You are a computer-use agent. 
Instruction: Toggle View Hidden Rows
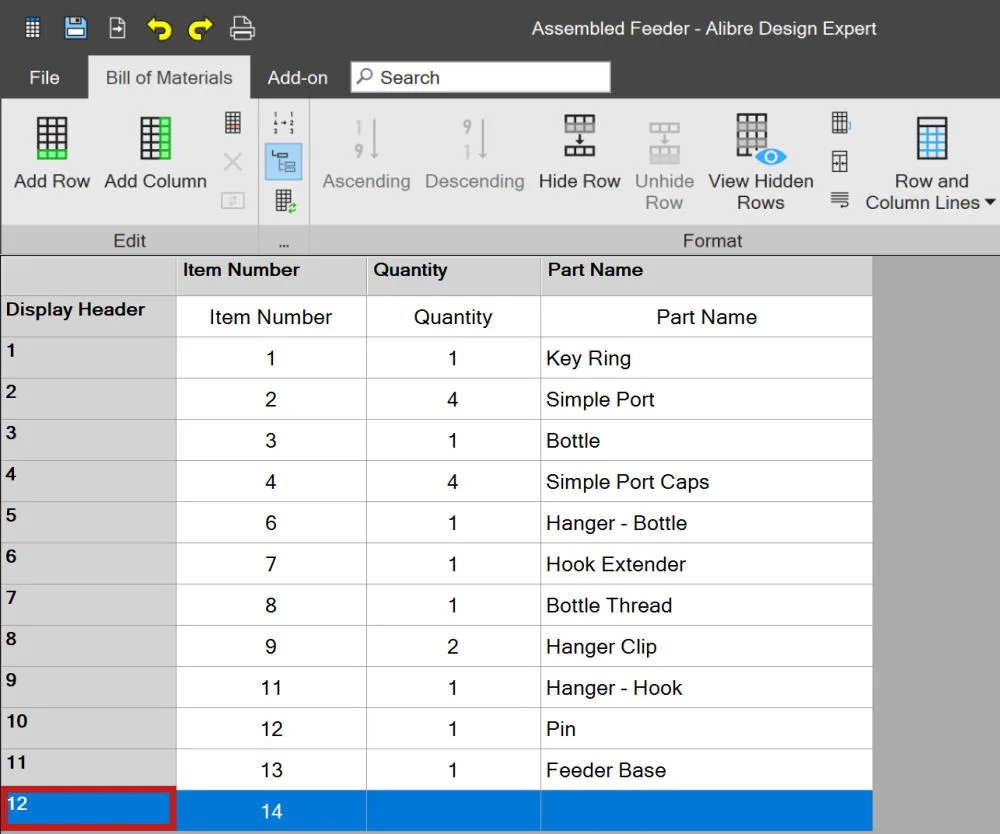click(761, 163)
